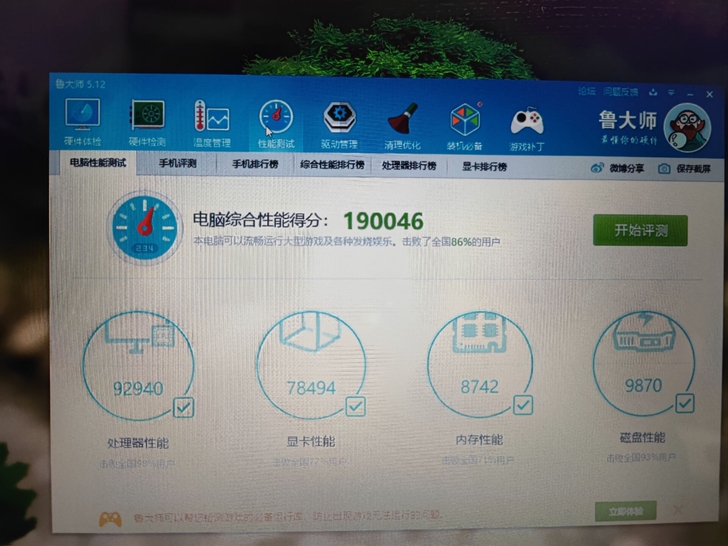The height and width of the screenshot is (546, 728).
Task: Click the green 开始评测 button
Action: 640,230
